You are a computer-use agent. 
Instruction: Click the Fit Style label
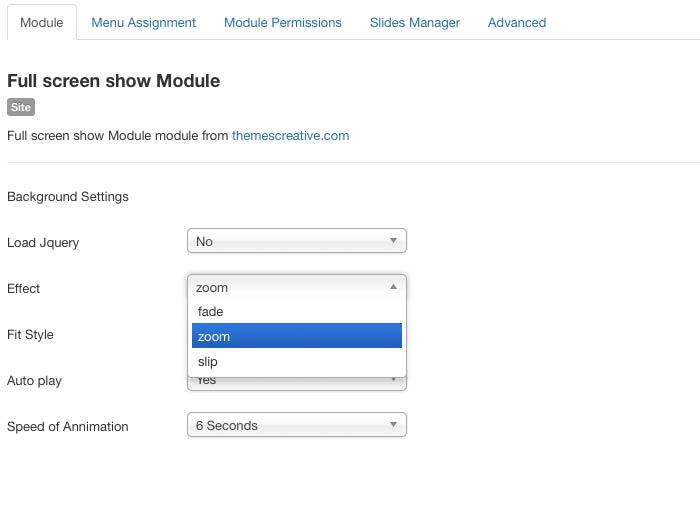pos(30,334)
